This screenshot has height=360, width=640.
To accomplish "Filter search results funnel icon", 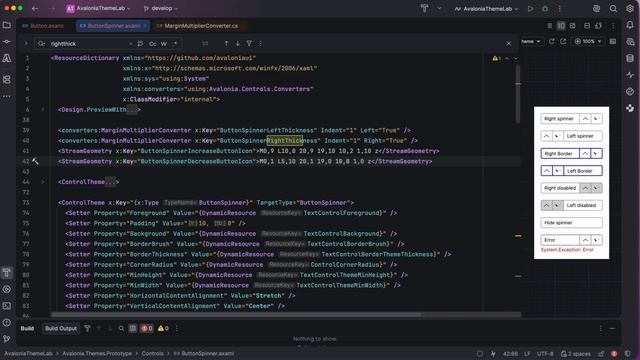I will coord(249,43).
